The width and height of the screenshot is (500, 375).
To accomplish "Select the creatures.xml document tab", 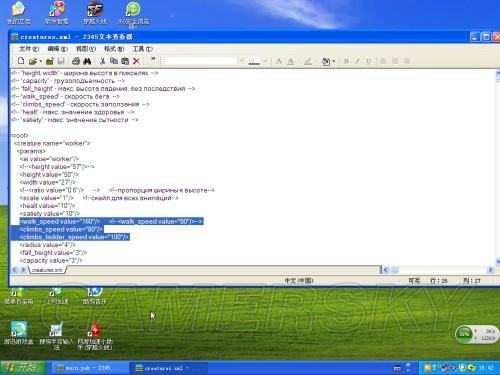I will [x=47, y=270].
